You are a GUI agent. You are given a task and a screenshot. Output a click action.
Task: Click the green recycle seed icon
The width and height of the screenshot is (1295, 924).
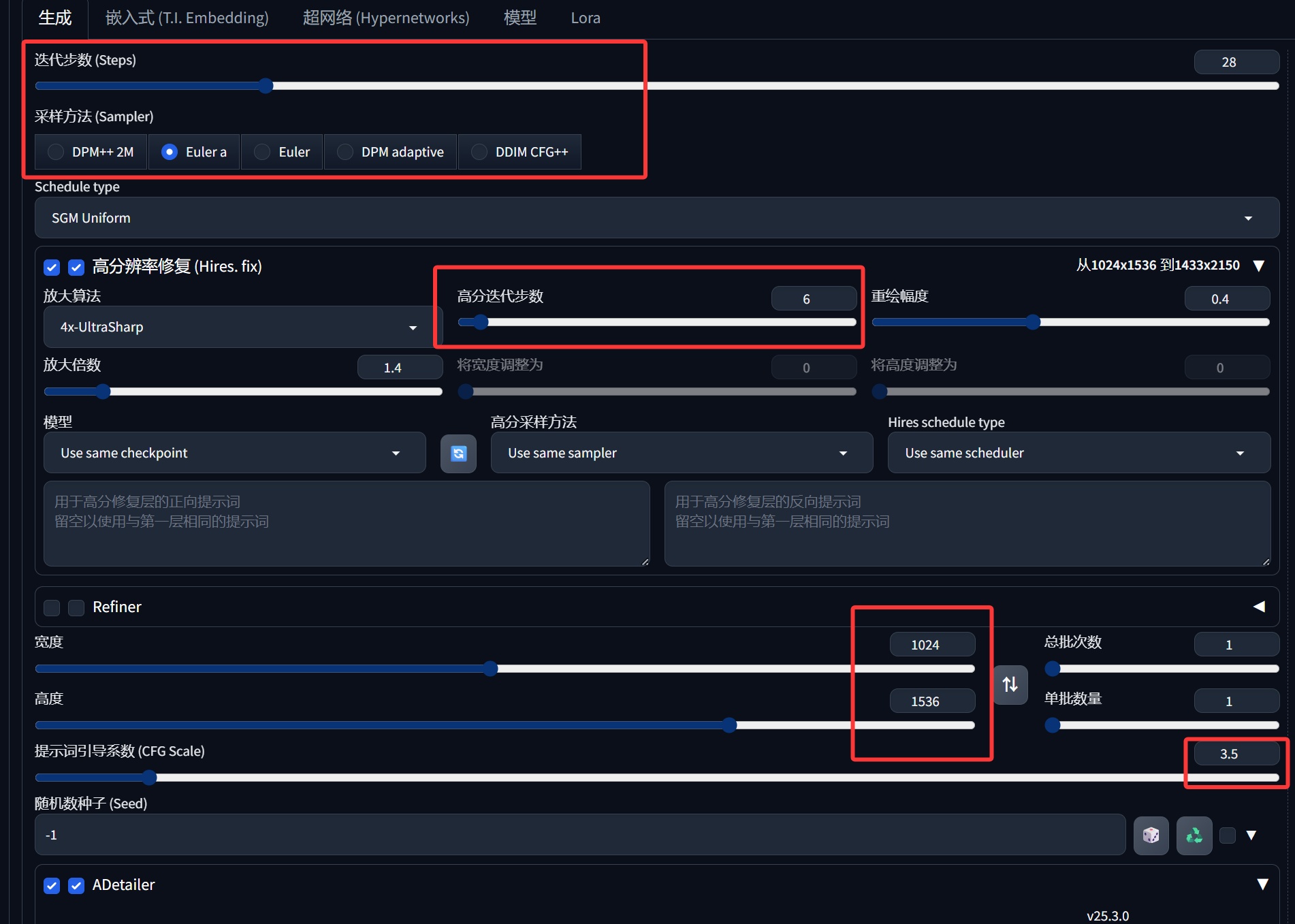[1194, 835]
